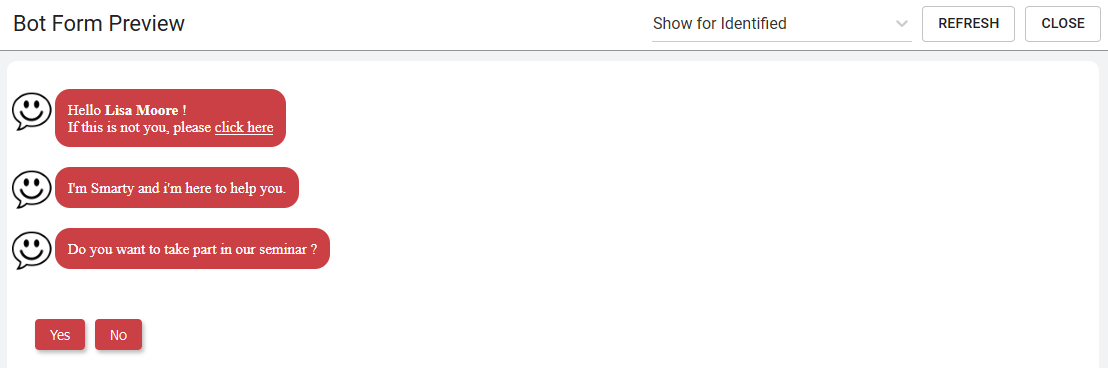Click the empty white area of the chat panel

(x=707, y=212)
